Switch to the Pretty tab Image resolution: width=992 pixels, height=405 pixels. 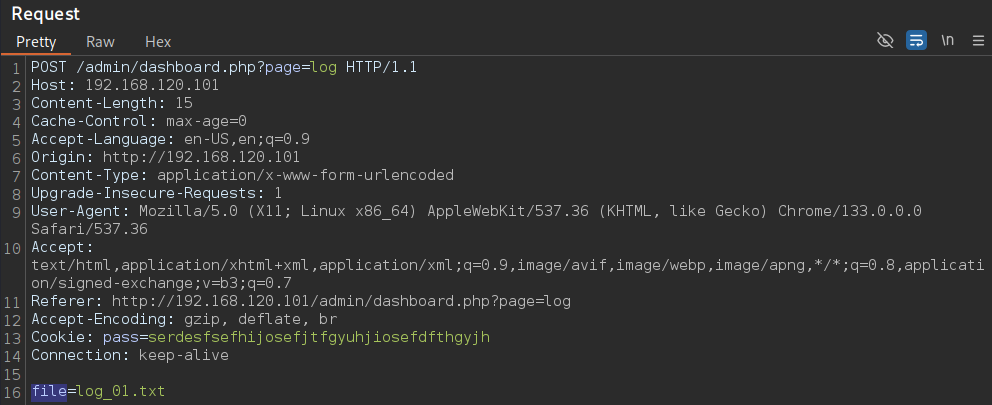click(x=36, y=42)
